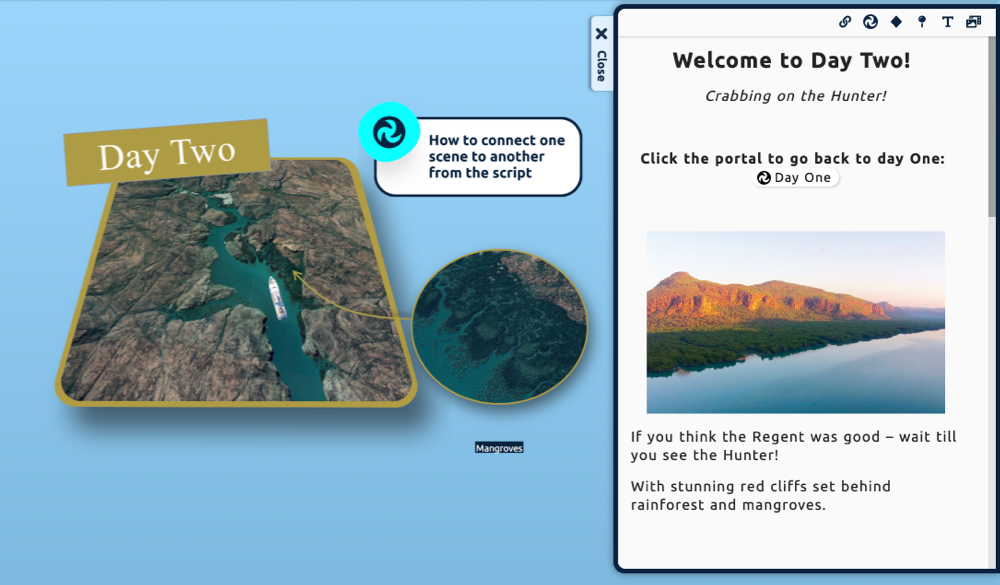Click the text T icon in toolbar
The height and width of the screenshot is (585, 1000).
(947, 22)
